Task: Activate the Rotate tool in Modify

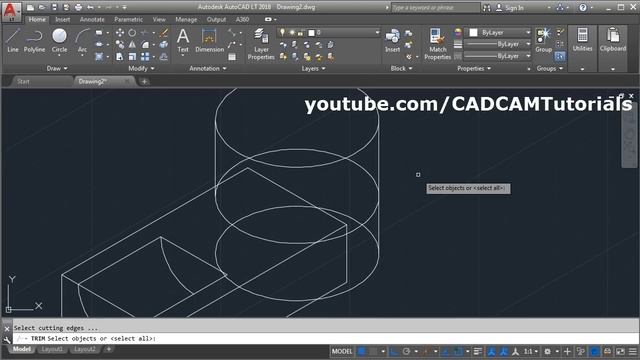Action: pos(132,33)
